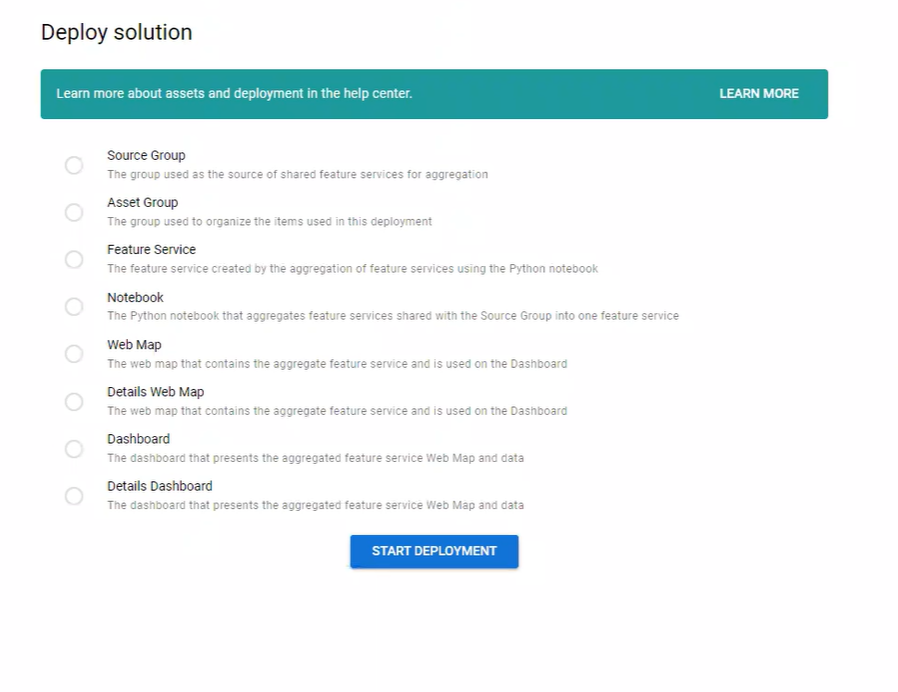Click the 'Deploy solution' page heading
This screenshot has width=898, height=692.
116,33
